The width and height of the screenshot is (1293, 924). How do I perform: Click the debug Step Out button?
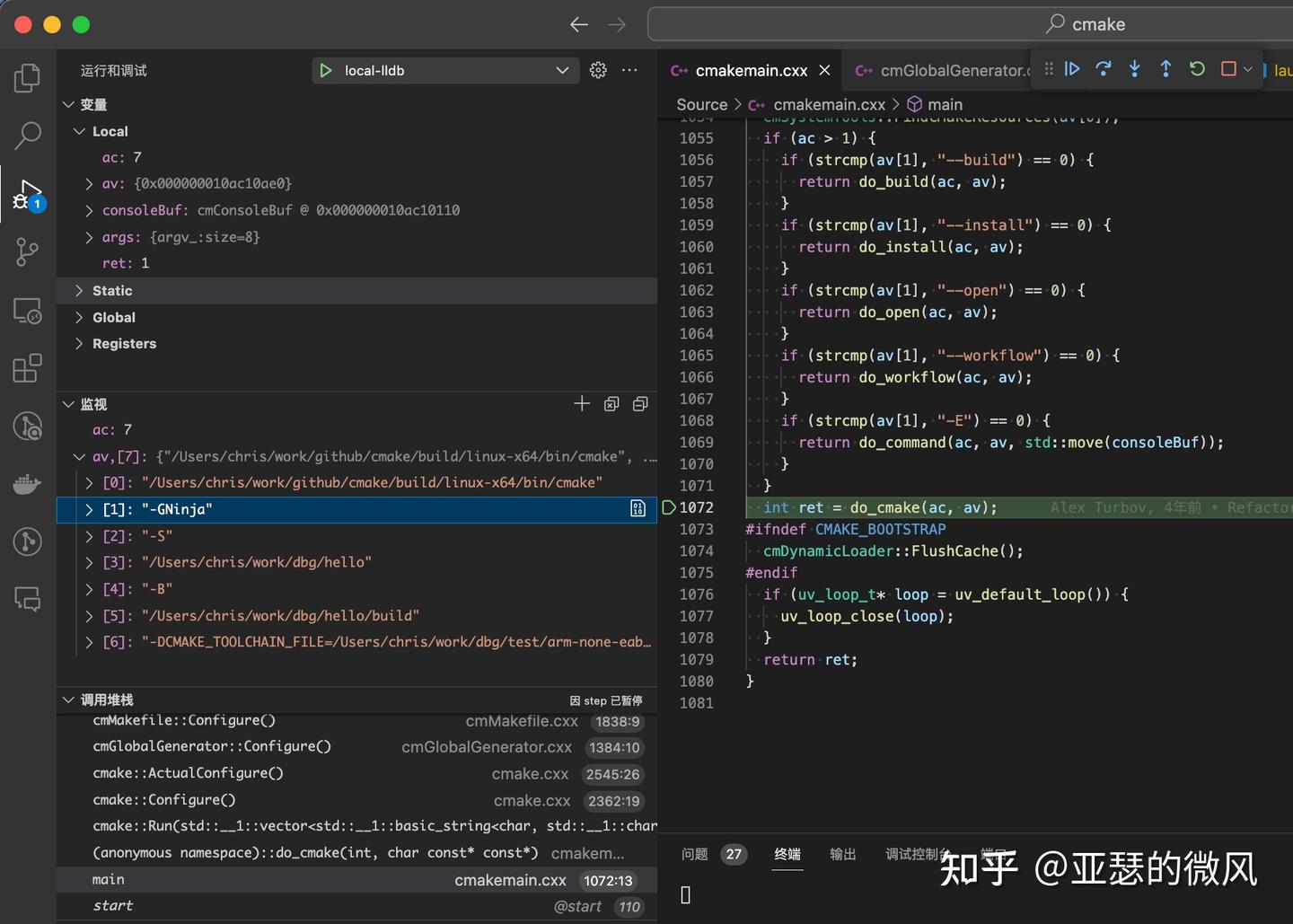click(1165, 69)
